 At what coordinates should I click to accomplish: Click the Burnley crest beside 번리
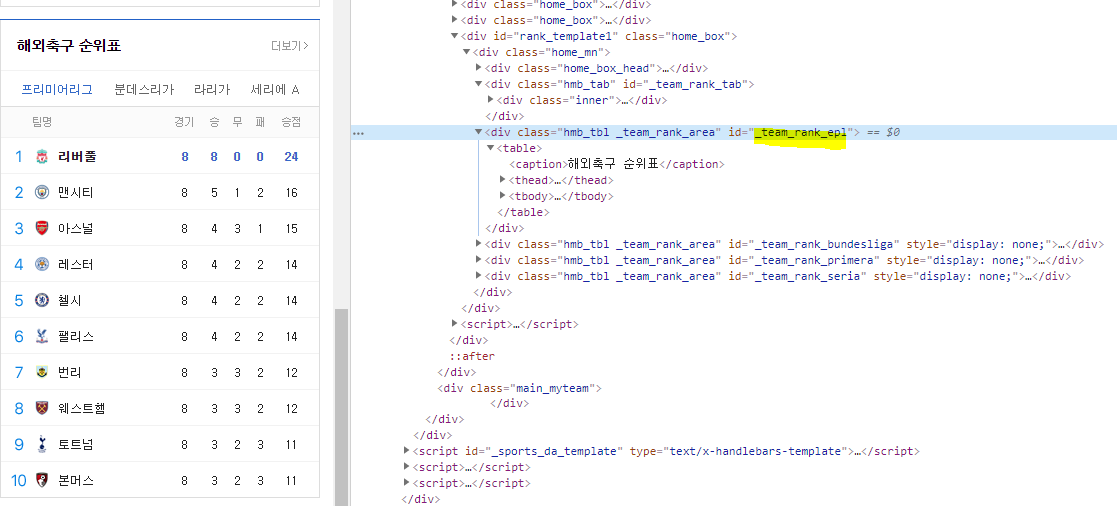pyautogui.click(x=42, y=372)
